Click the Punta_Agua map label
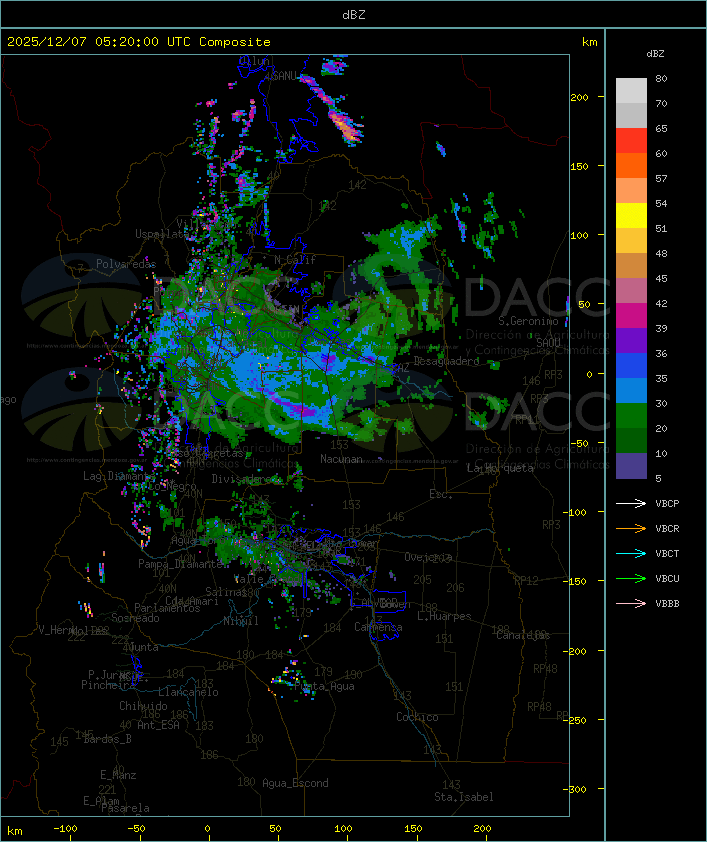This screenshot has width=707, height=842. point(324,686)
